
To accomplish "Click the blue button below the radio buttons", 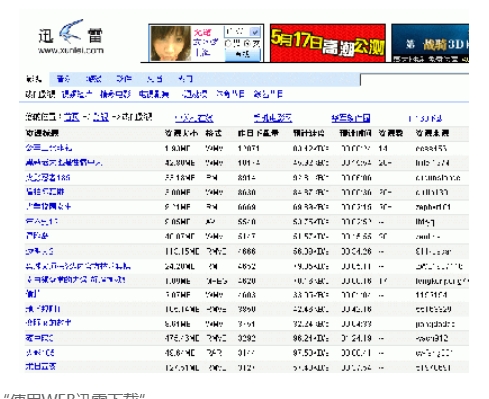I will pos(243,55).
